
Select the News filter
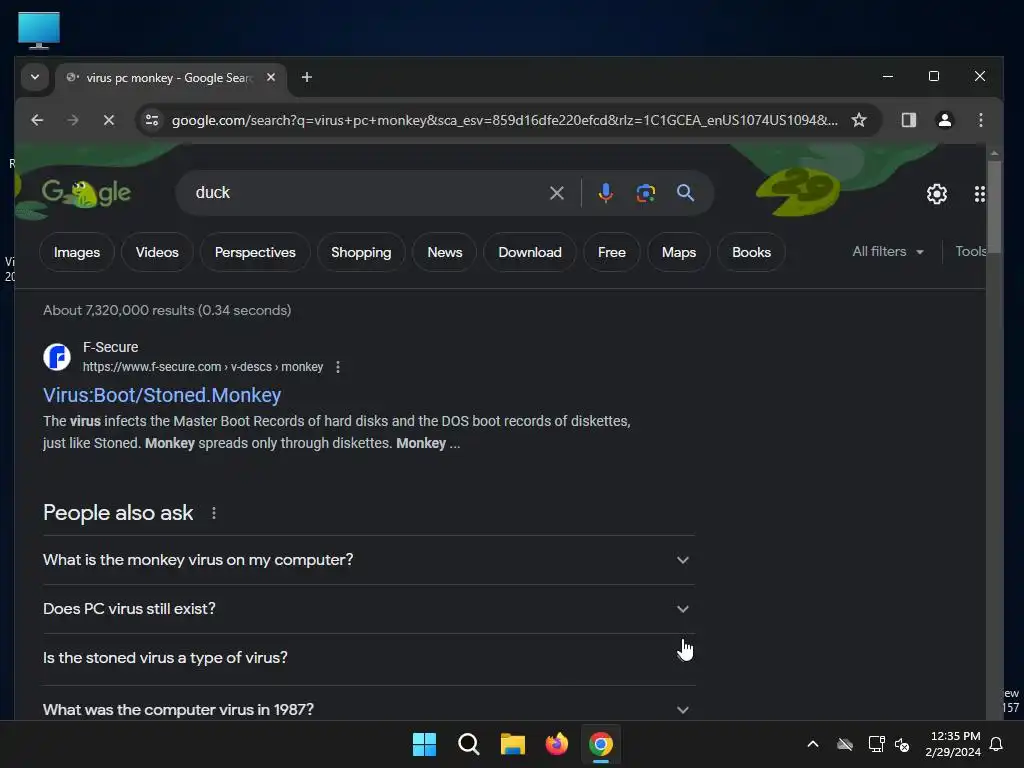[x=445, y=252]
